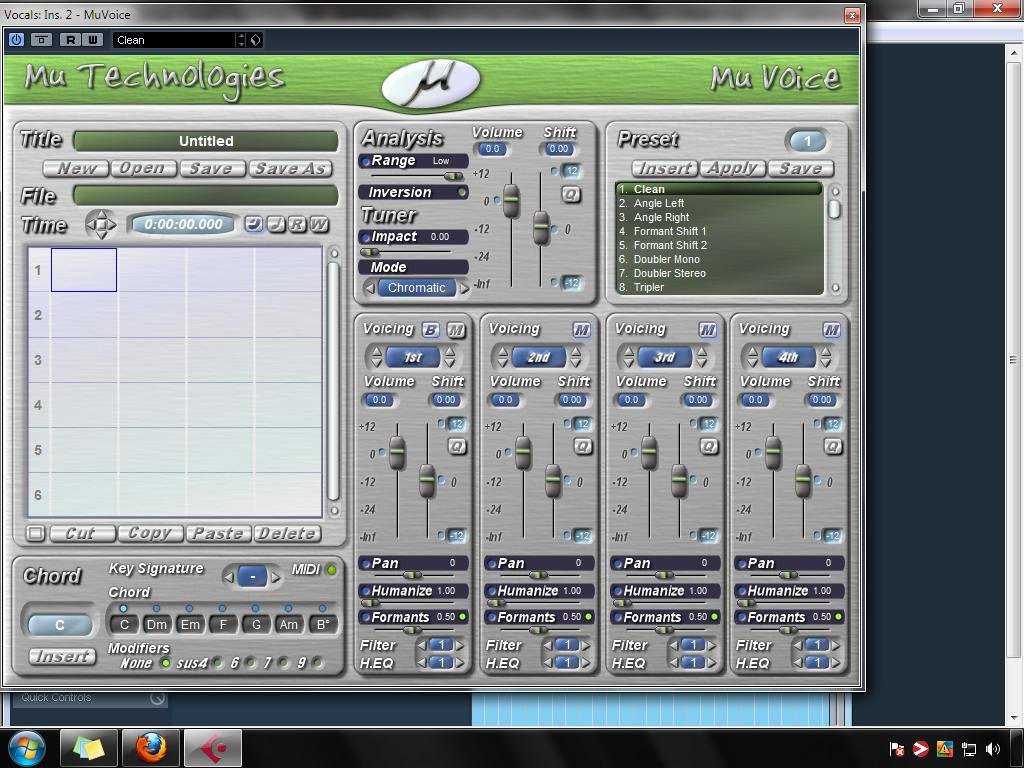Viewport: 1024px width, 768px height.
Task: Mute the 2nd Voicing with its M icon
Action: tap(581, 330)
